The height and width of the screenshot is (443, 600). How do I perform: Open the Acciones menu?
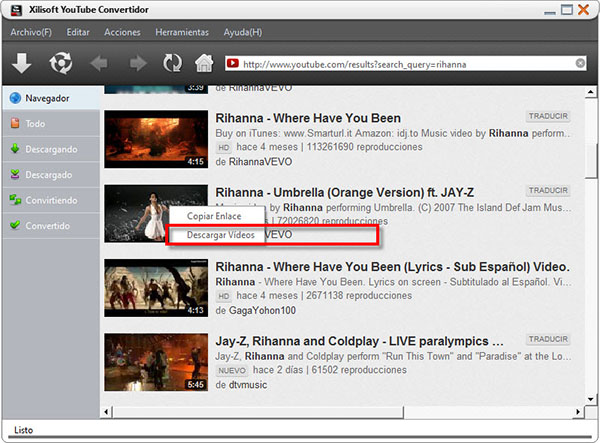click(122, 32)
